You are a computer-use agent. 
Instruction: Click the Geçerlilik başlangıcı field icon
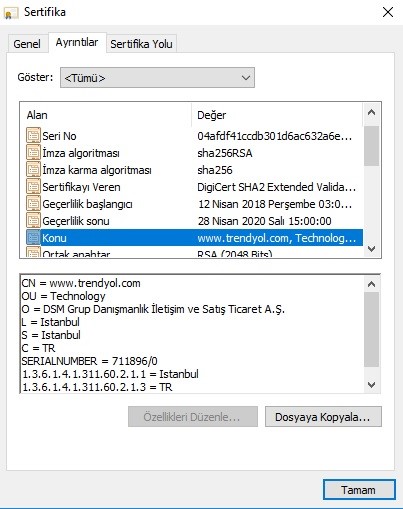[x=33, y=204]
